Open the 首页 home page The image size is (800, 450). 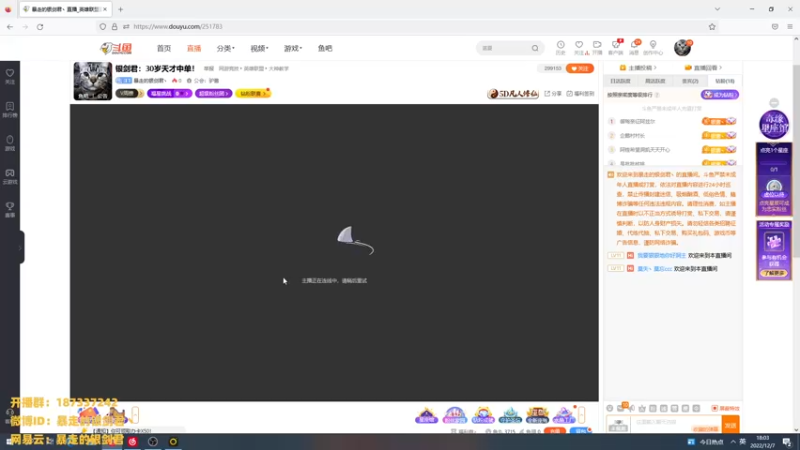point(164,48)
